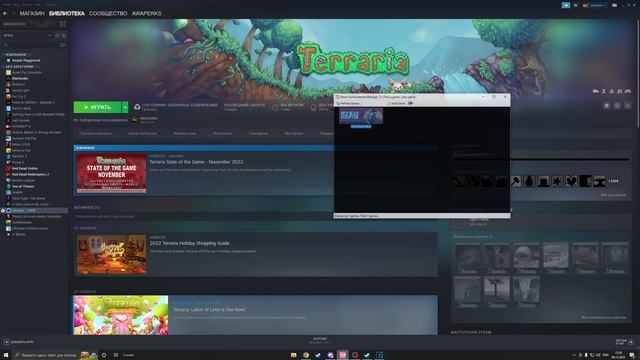This screenshot has width=640, height=360.
Task: Select A Story About My Uncle
Action: tap(30, 204)
